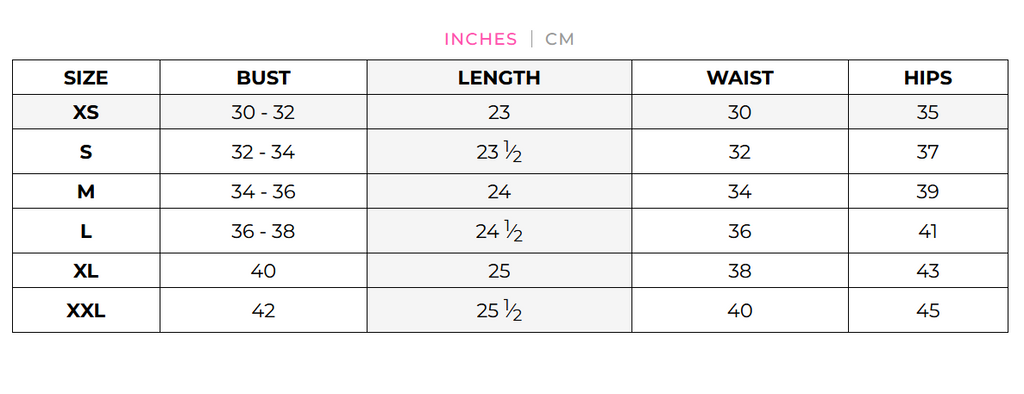Select the S size row label

[86, 152]
